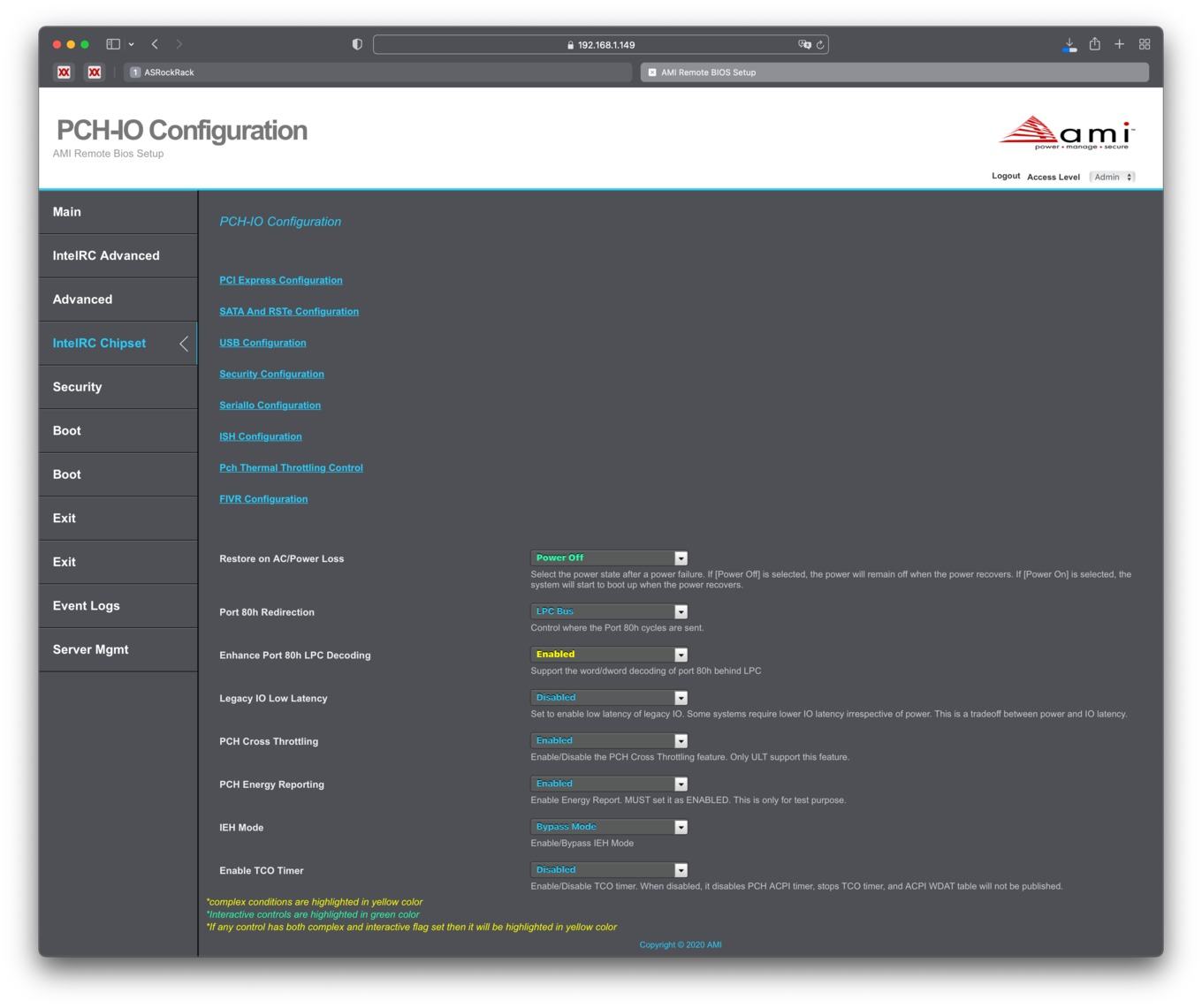
Task: Open the sidebar options chevron
Action: pyautogui.click(x=132, y=44)
